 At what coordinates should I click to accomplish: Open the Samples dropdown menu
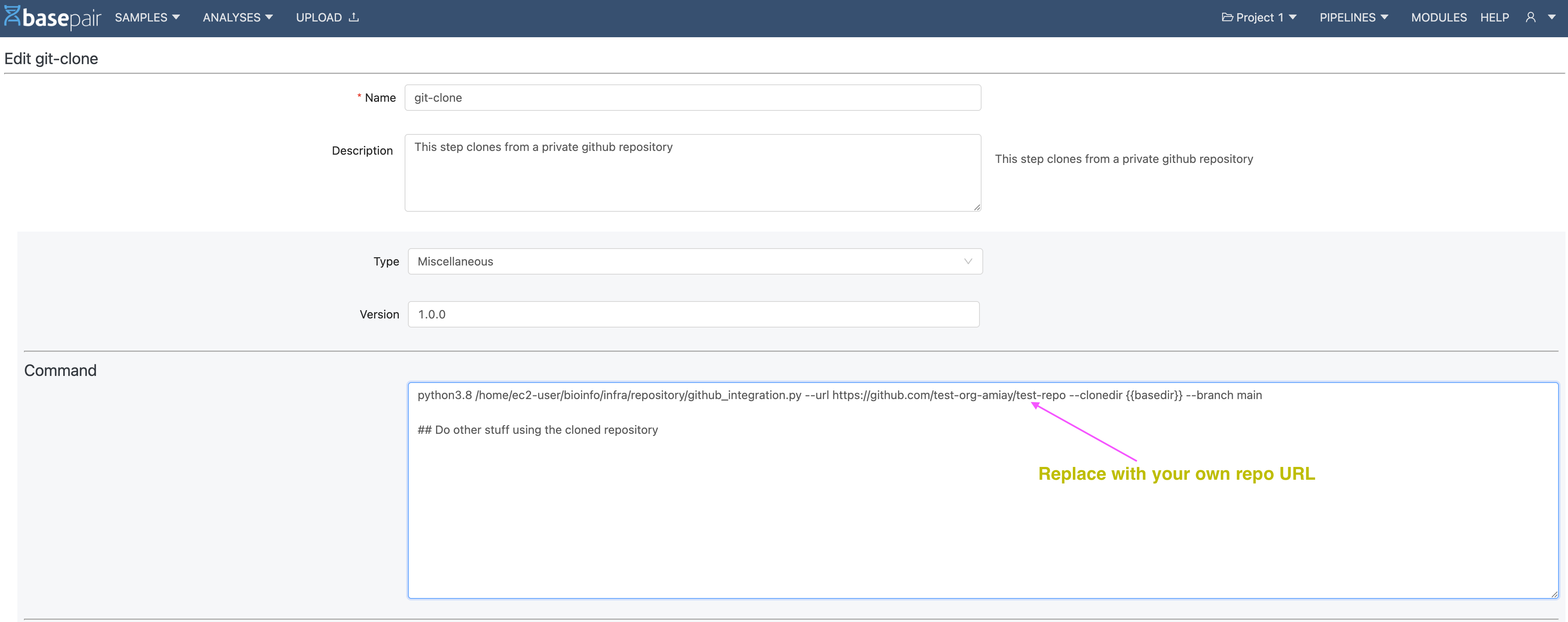click(x=147, y=17)
